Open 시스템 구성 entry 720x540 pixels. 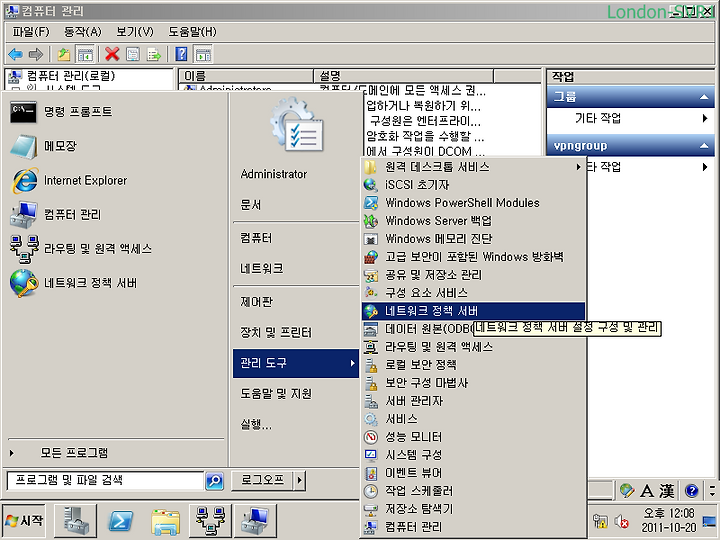pos(473,455)
